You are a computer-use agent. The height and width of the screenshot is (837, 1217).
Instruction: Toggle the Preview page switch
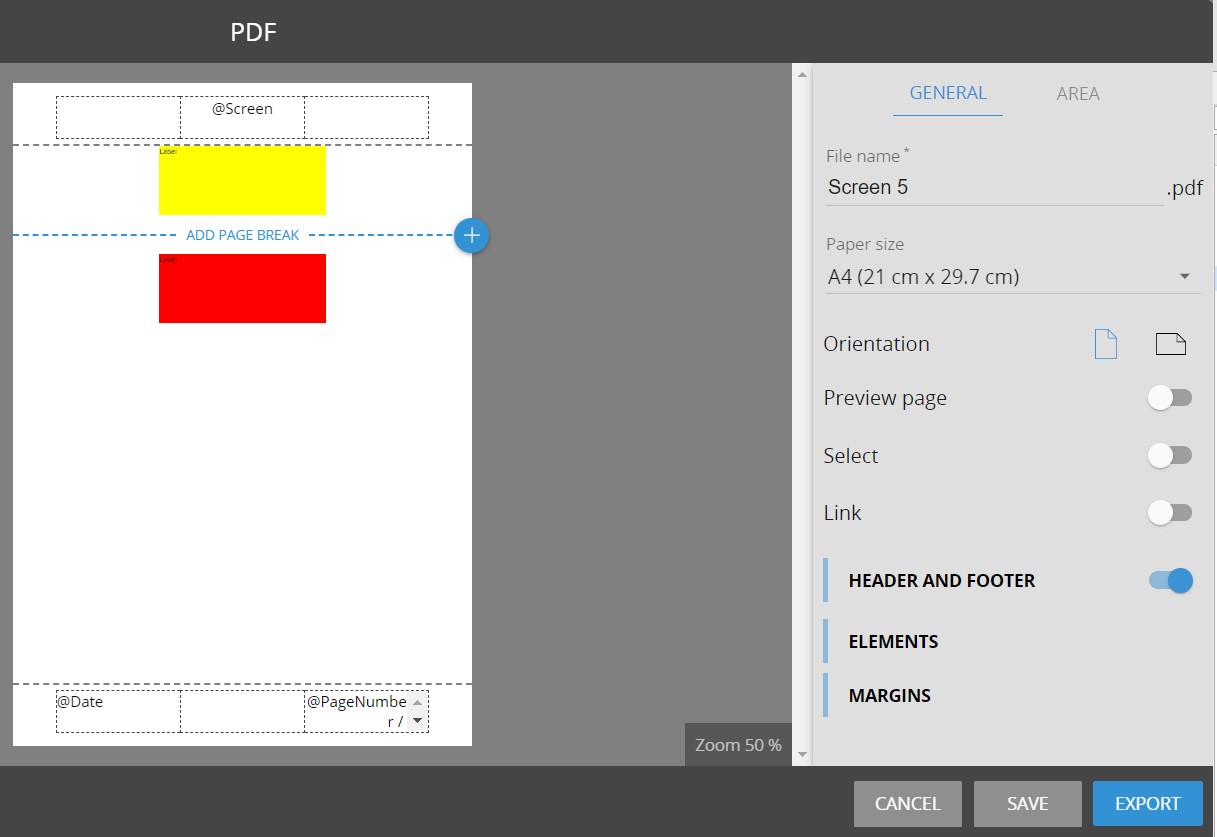[1169, 398]
